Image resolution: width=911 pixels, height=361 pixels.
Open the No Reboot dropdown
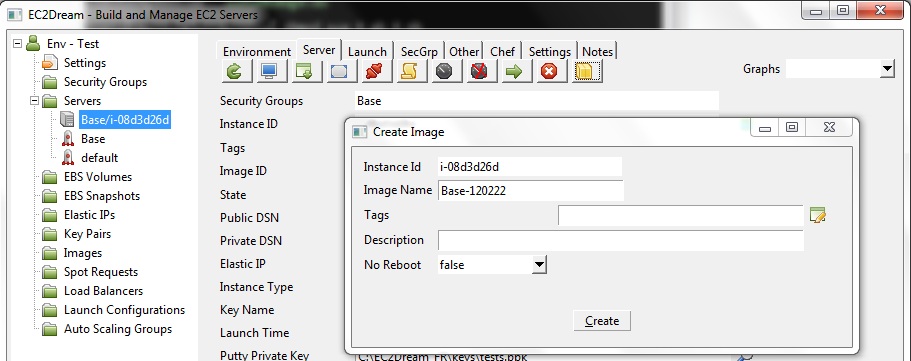[x=539, y=265]
